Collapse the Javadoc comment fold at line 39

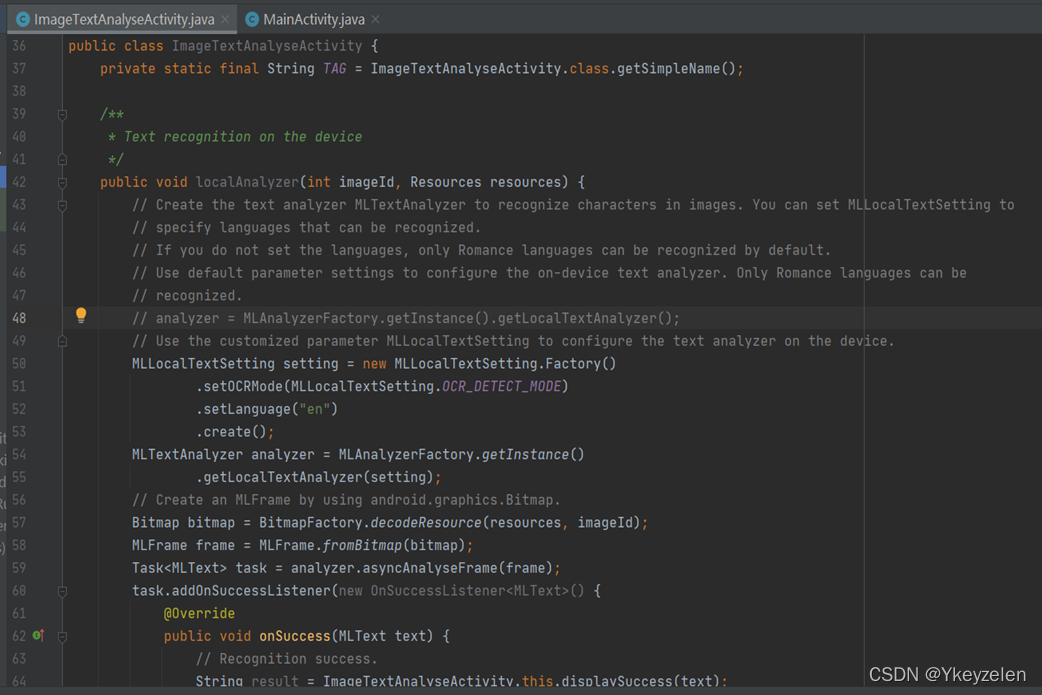point(62,114)
